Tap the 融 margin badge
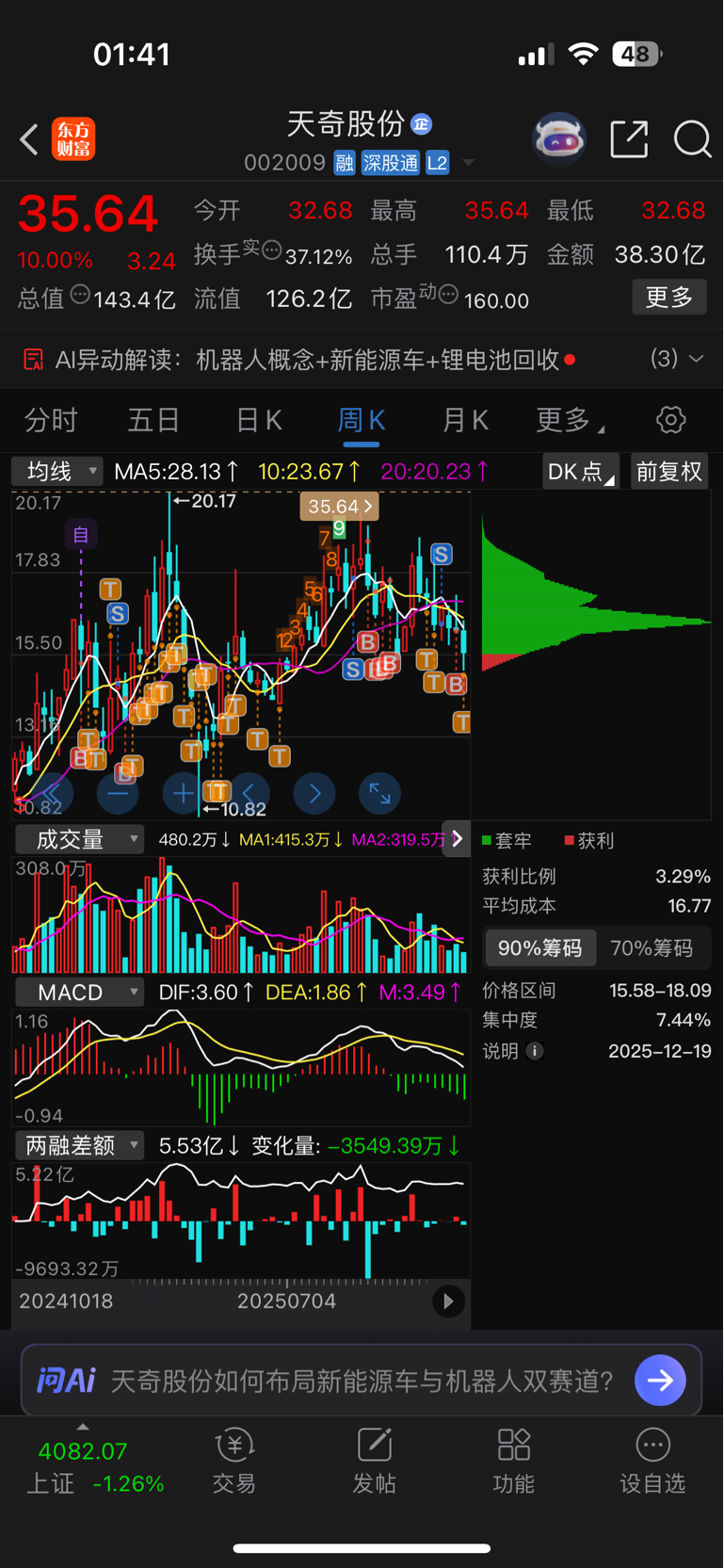 tap(345, 163)
